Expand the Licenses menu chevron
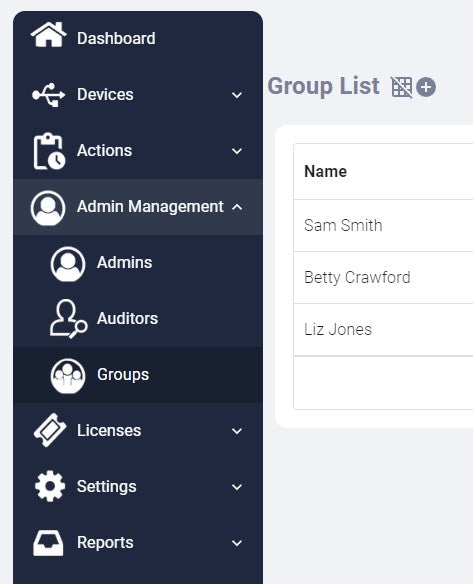 [x=237, y=431]
